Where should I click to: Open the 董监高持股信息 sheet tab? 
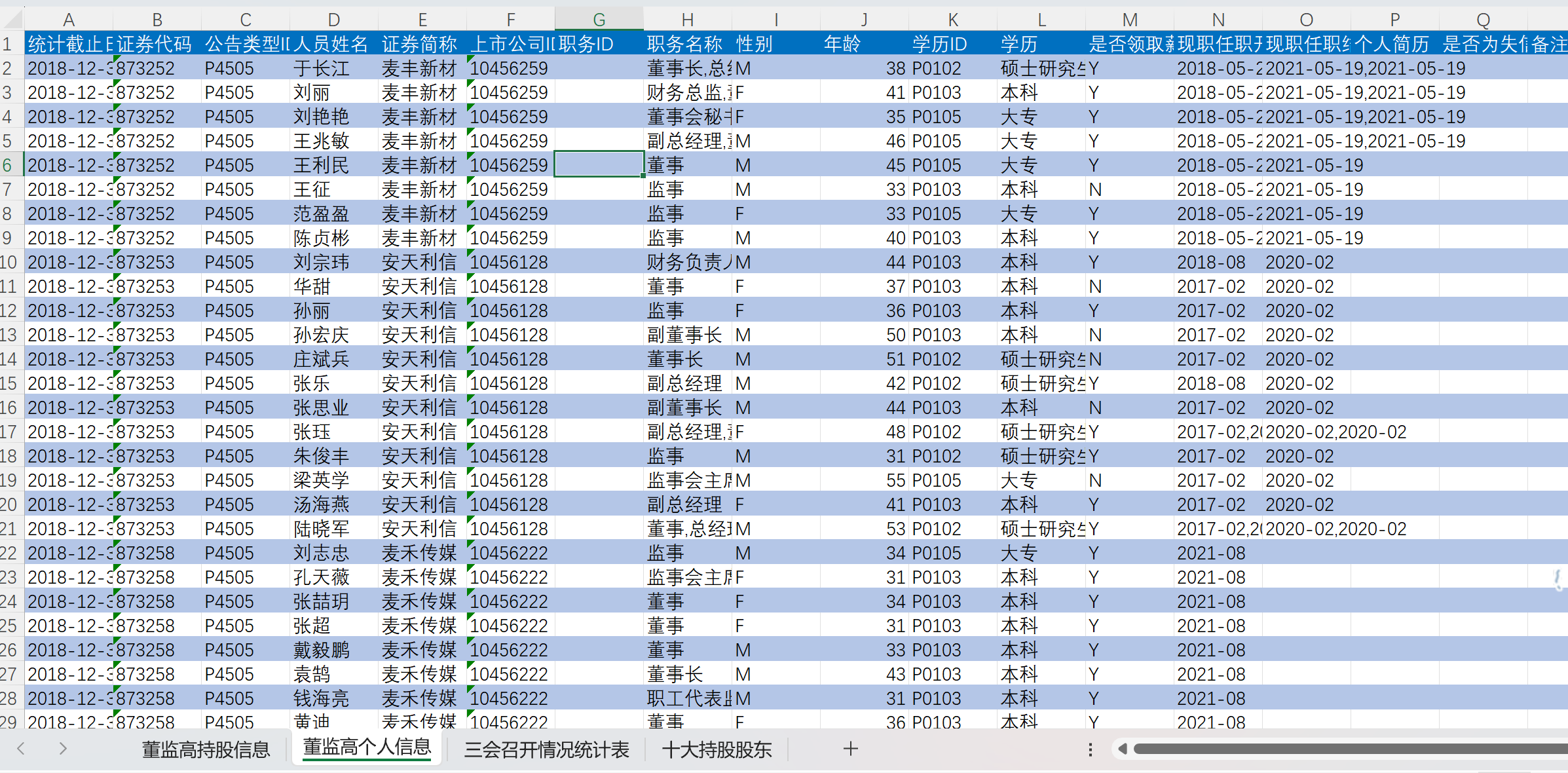(x=206, y=749)
